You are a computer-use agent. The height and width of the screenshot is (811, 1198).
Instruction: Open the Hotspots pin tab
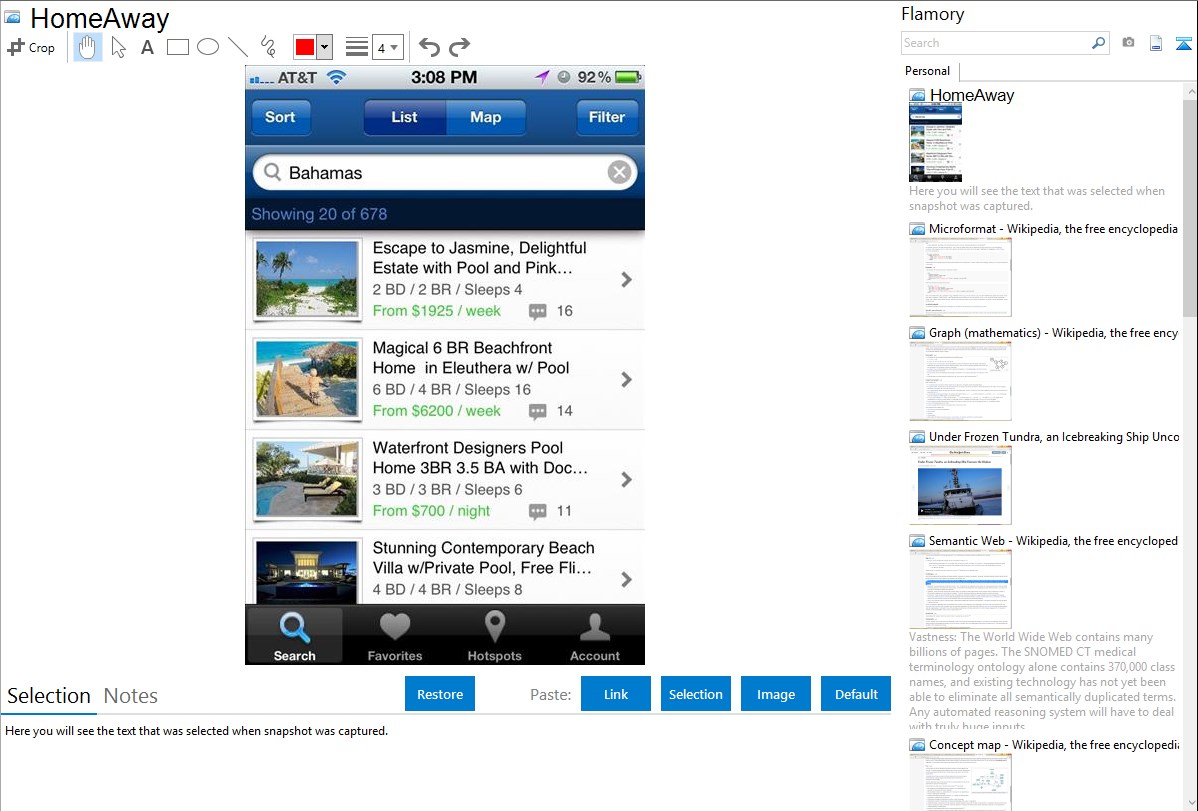tap(494, 635)
